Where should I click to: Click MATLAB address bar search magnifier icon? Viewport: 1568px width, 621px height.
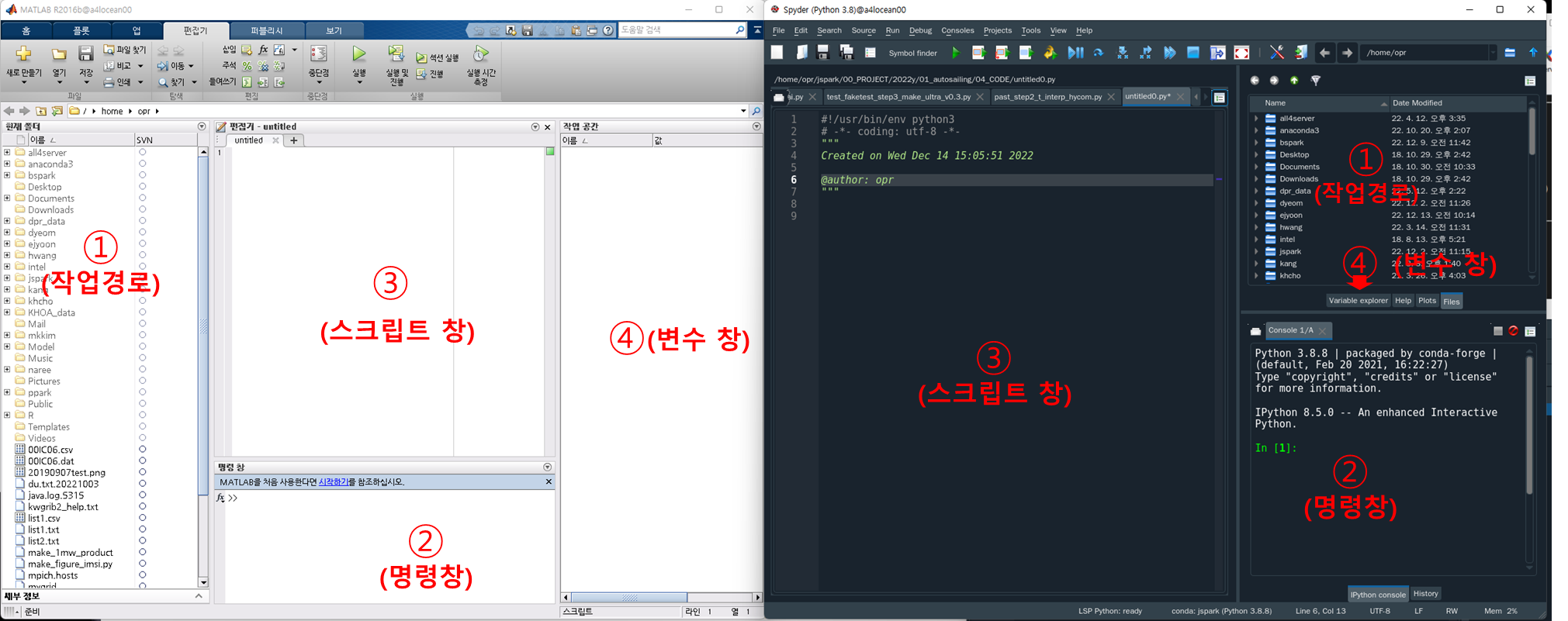[756, 111]
